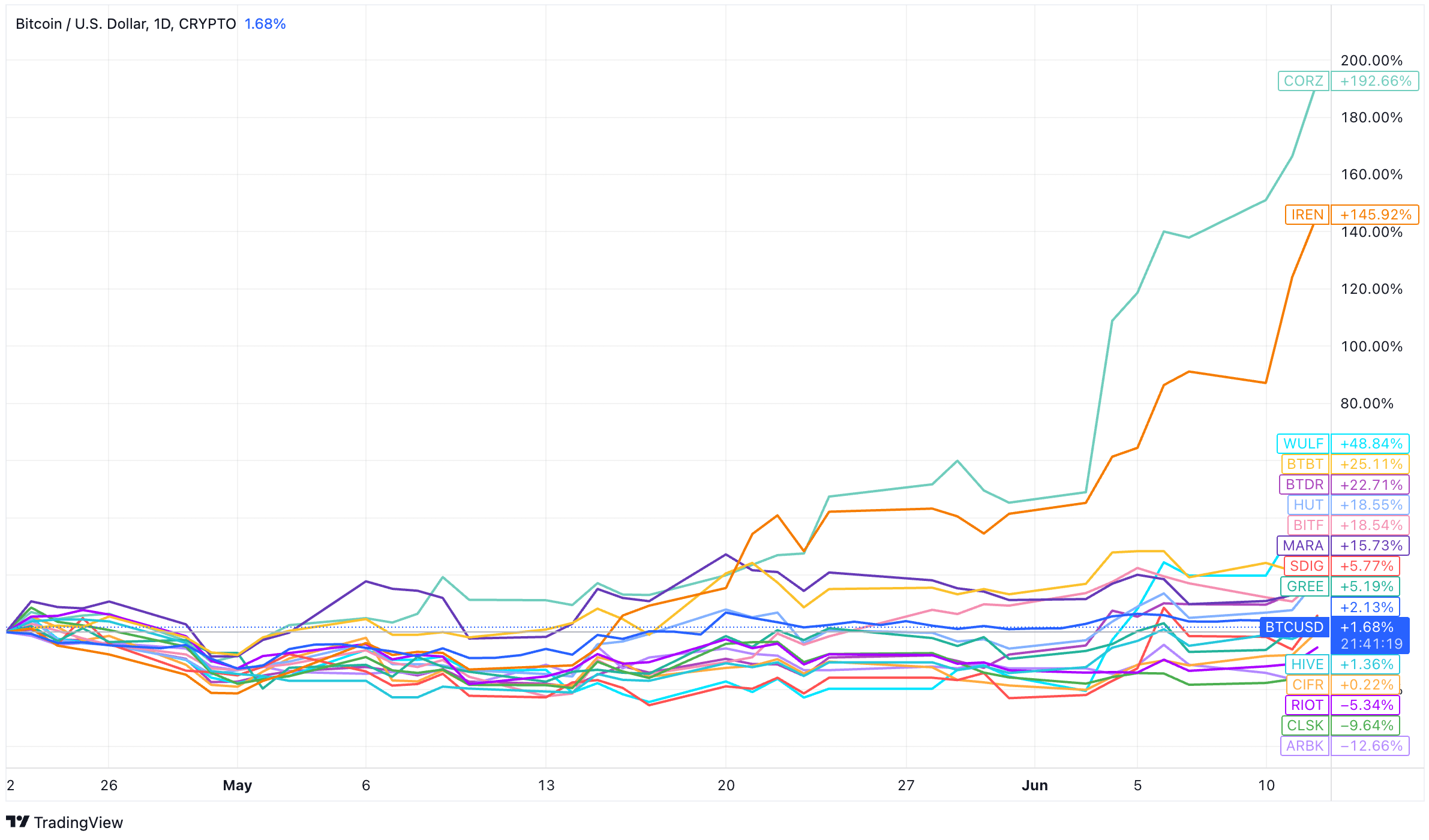Select the WULF series label
Image resolution: width=1429 pixels, height=840 pixels.
point(1303,444)
